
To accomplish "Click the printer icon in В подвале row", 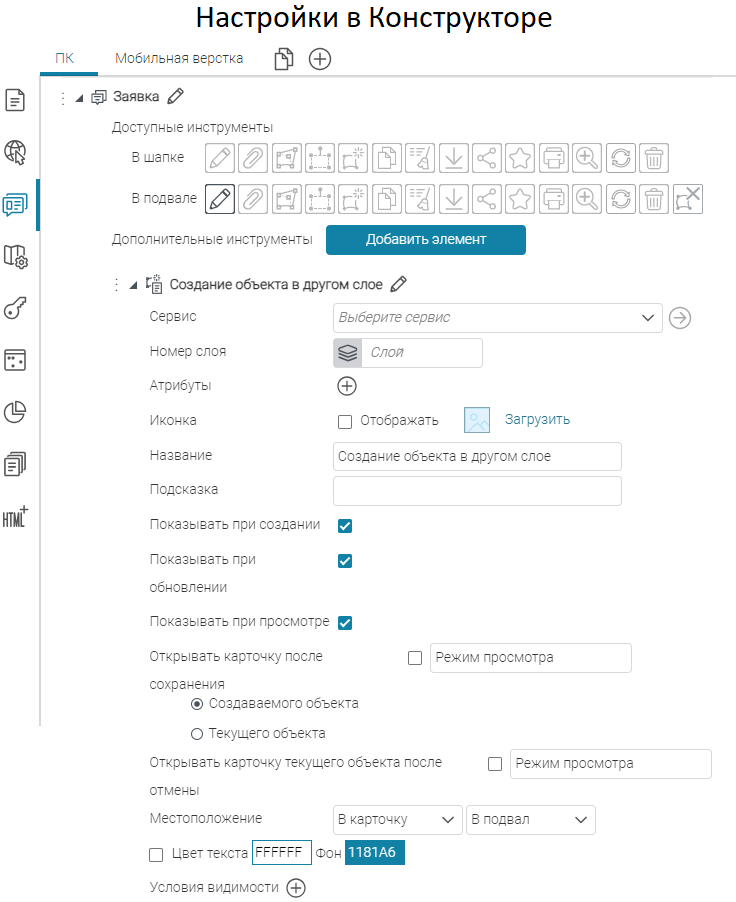I will tap(553, 198).
